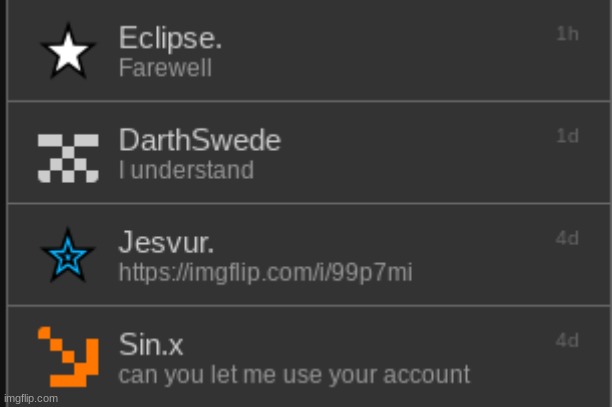Screen dimensions: 612x407
Task: Click the imgflip.com watermark
Action: 30,398
